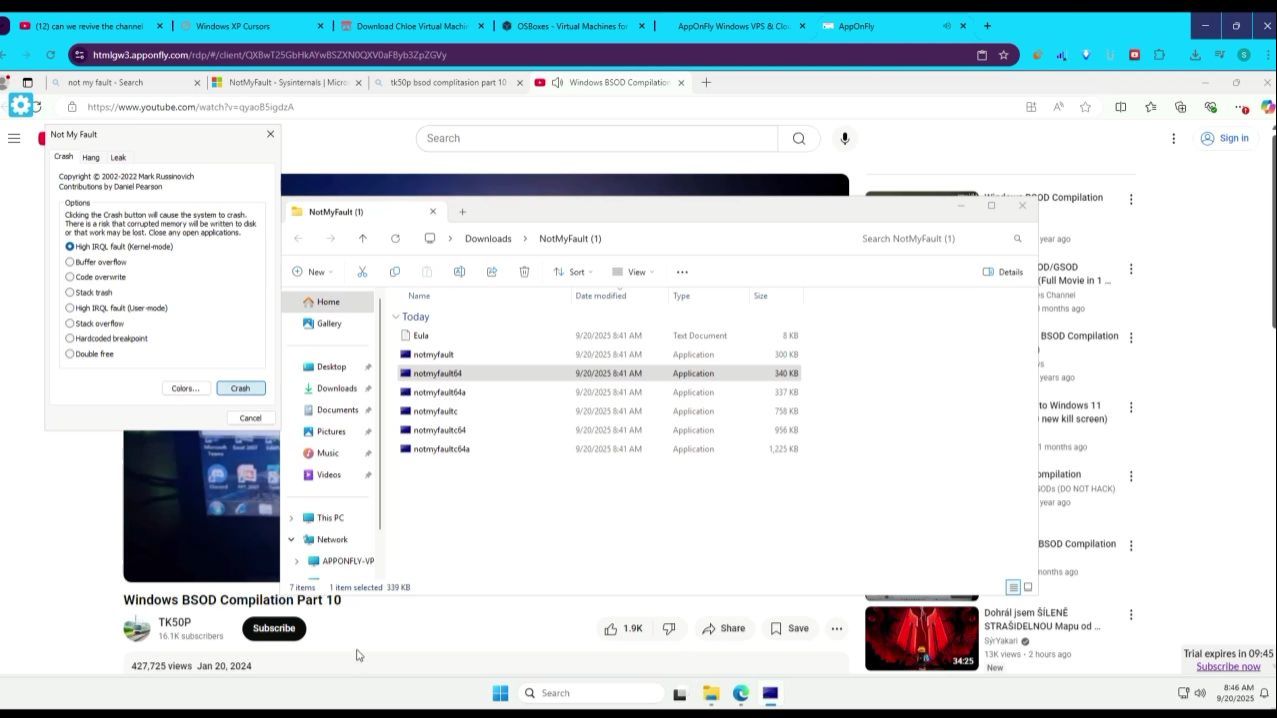The height and width of the screenshot is (718, 1277).
Task: Click the Search NotMyFault (1) box
Action: point(942,239)
